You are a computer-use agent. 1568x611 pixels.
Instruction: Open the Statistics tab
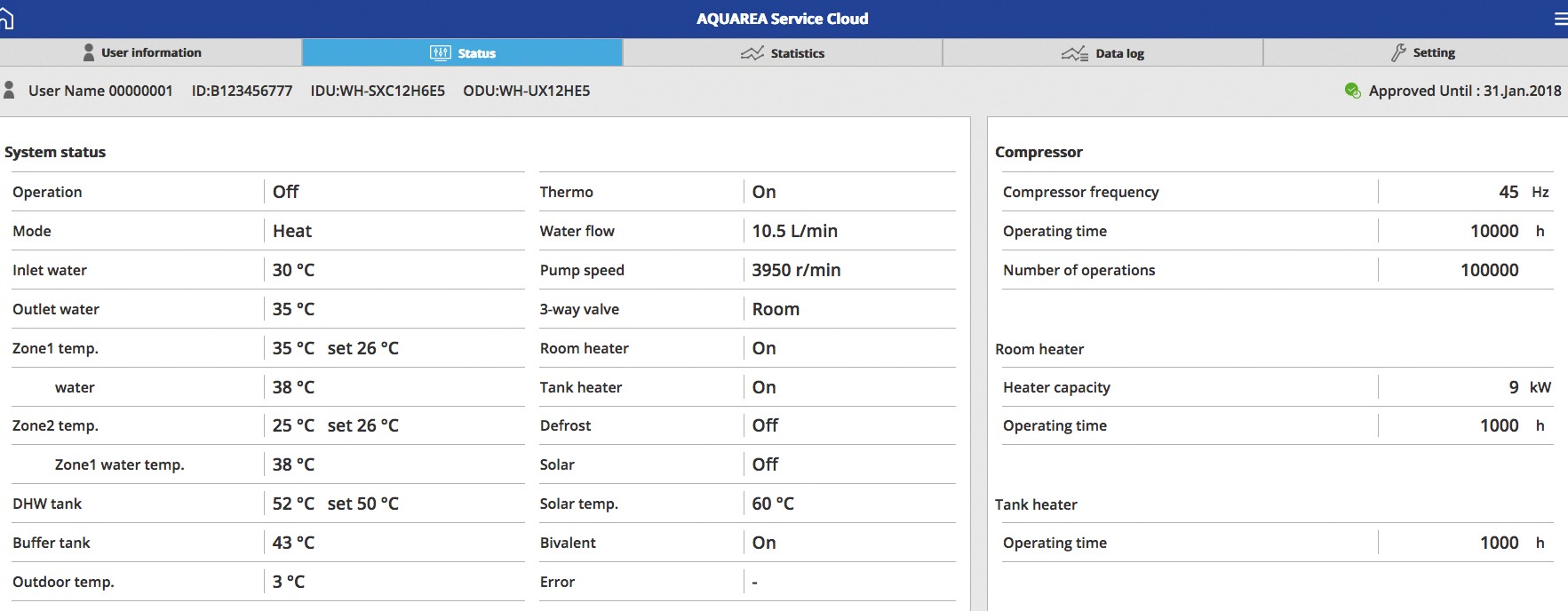click(x=782, y=52)
